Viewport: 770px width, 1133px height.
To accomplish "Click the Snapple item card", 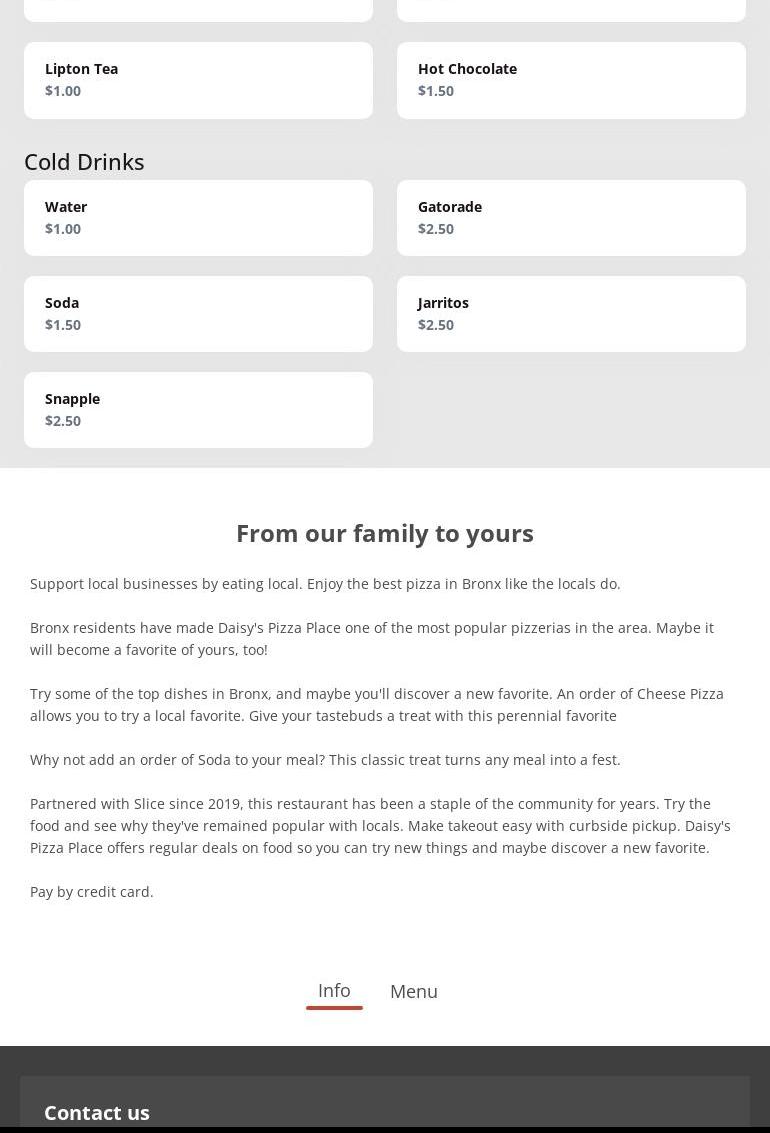I will pos(198,410).
